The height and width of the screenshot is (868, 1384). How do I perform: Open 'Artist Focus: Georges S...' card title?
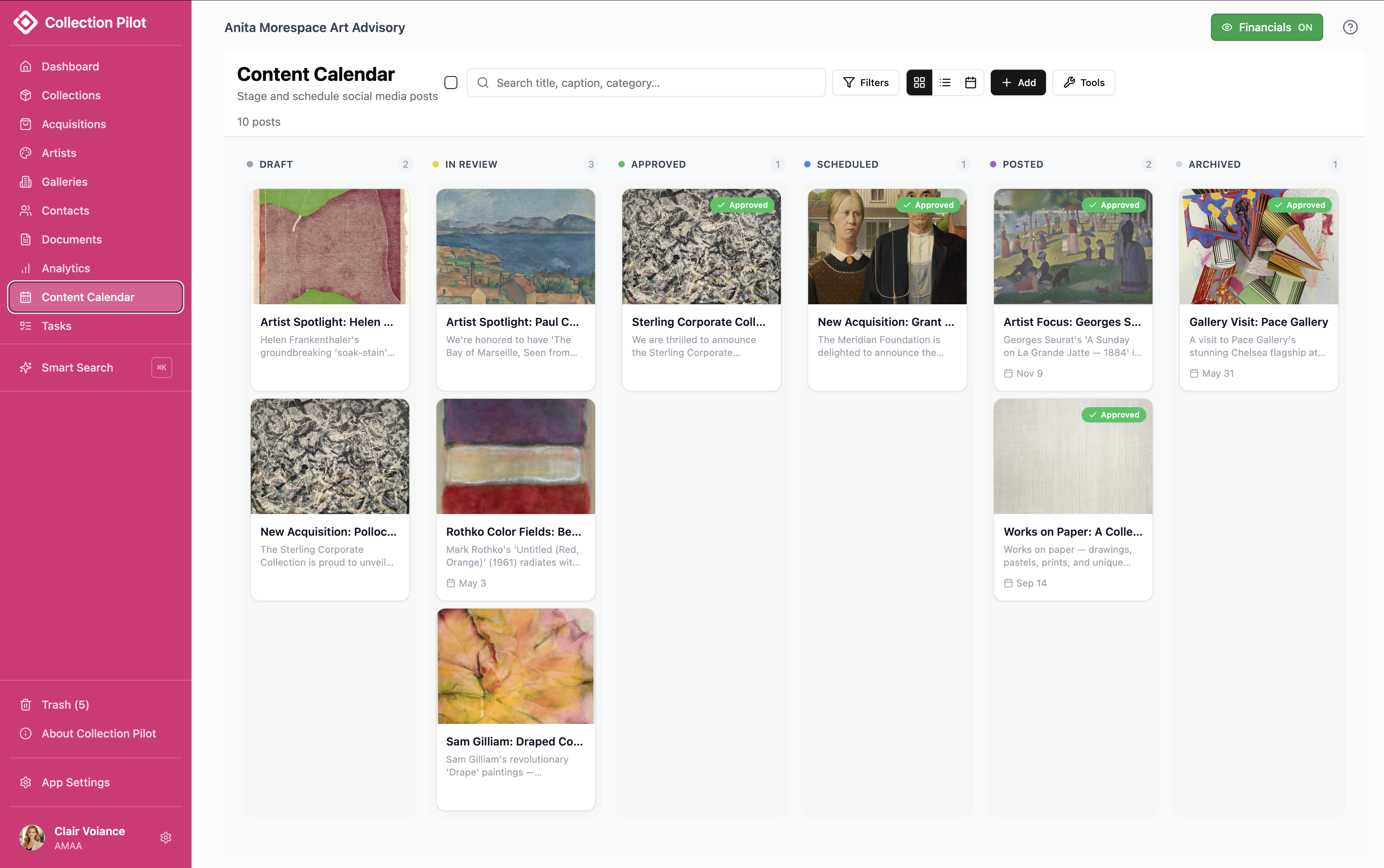click(1072, 322)
